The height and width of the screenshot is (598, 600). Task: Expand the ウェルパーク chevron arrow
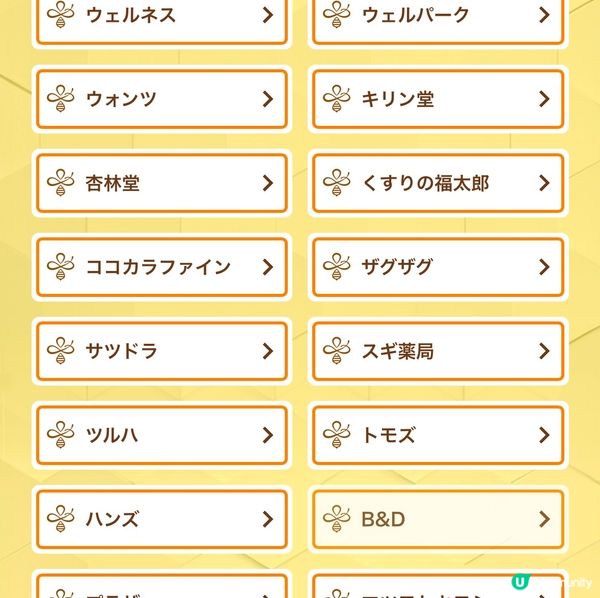[544, 15]
